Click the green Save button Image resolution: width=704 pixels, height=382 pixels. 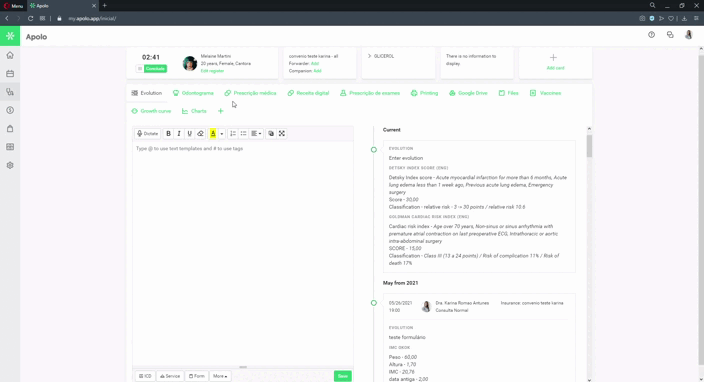(343, 376)
